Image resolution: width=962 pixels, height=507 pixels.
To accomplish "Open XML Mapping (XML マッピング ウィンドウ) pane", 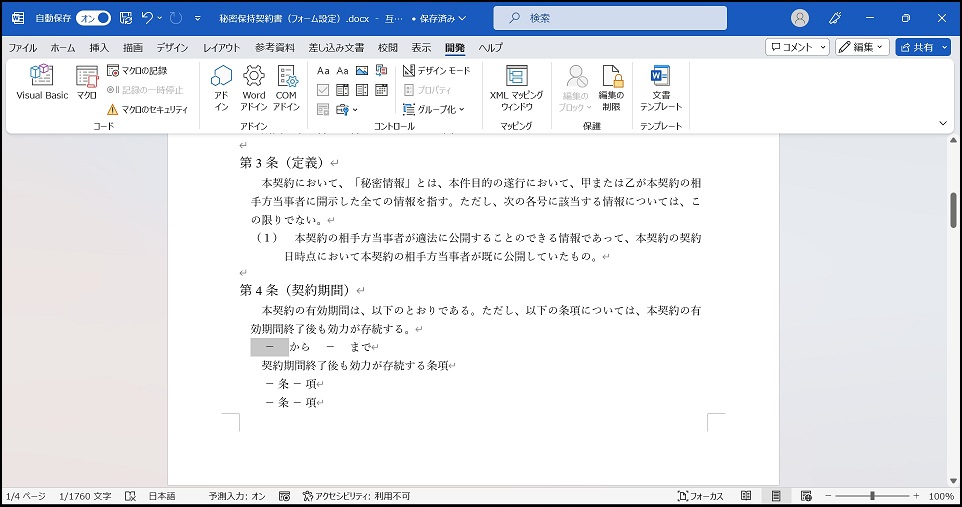I will pyautogui.click(x=516, y=88).
